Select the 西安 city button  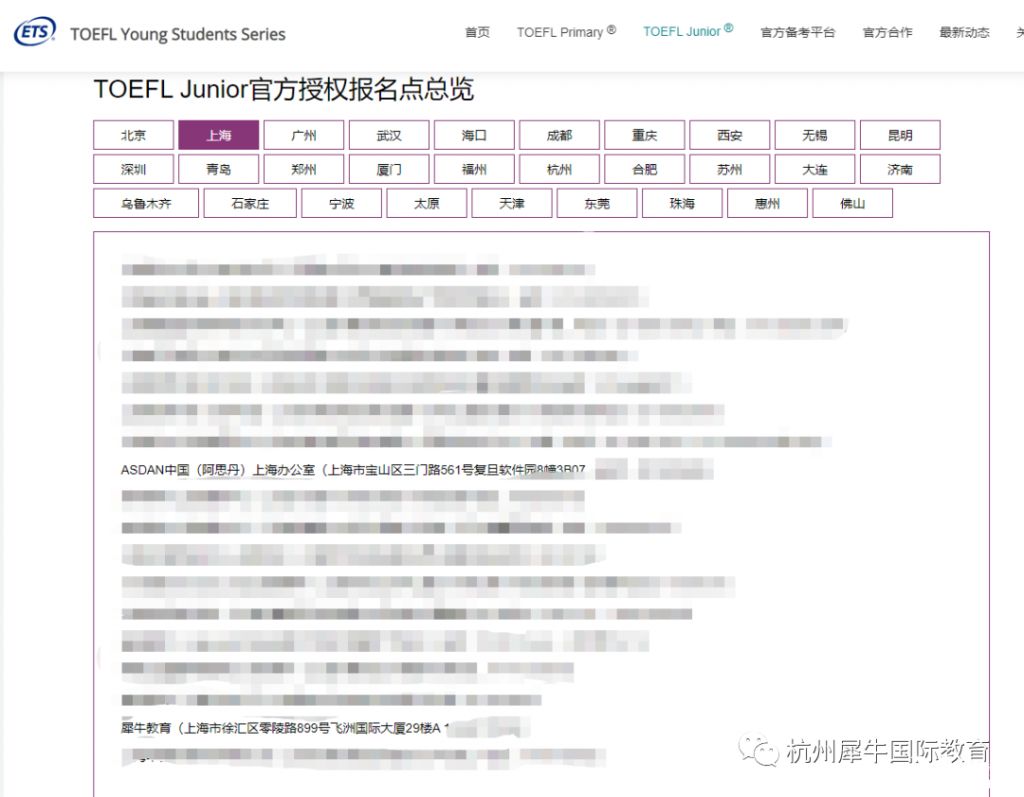click(x=729, y=135)
